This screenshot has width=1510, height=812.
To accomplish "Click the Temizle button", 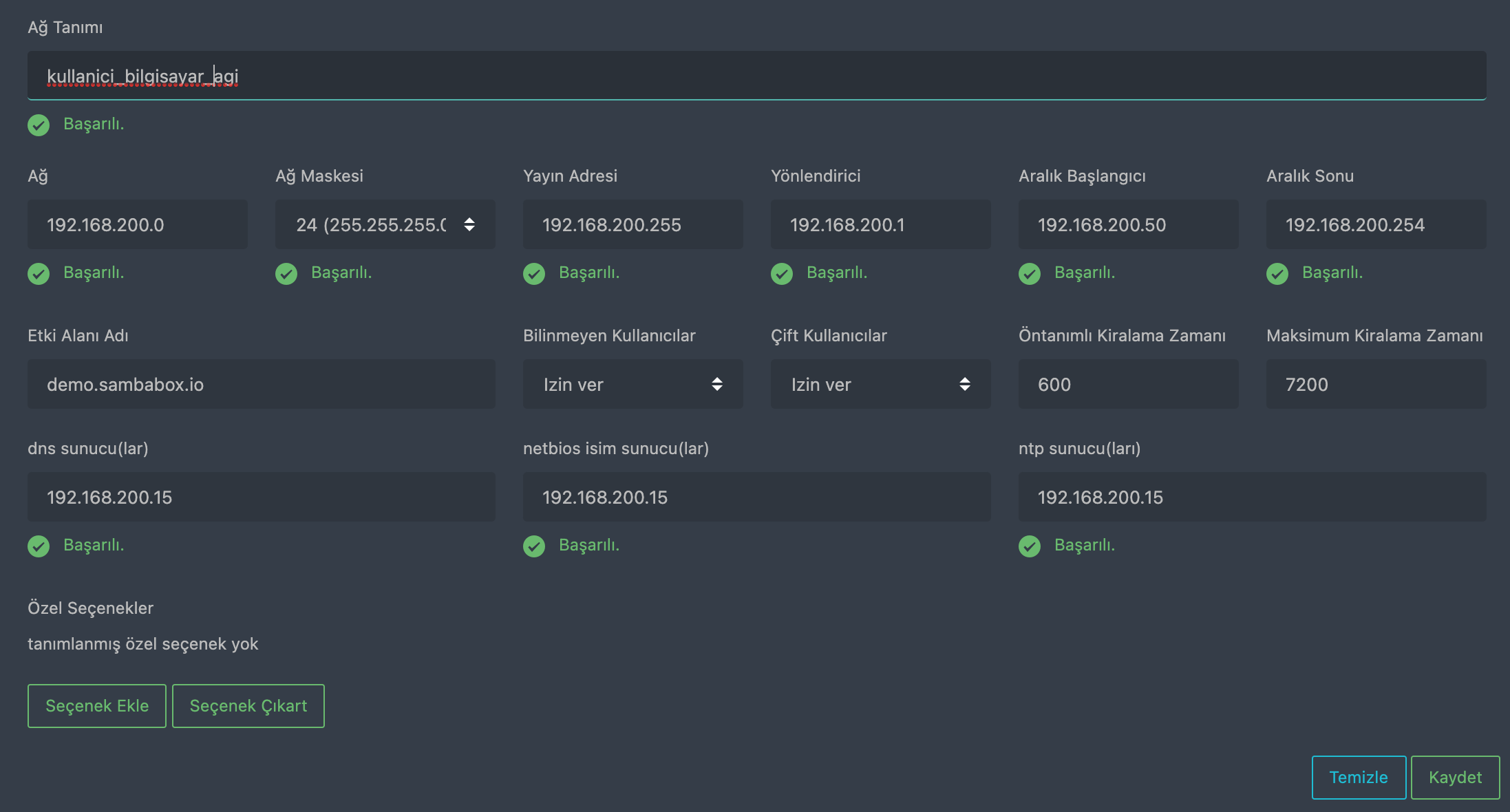I will 1358,778.
